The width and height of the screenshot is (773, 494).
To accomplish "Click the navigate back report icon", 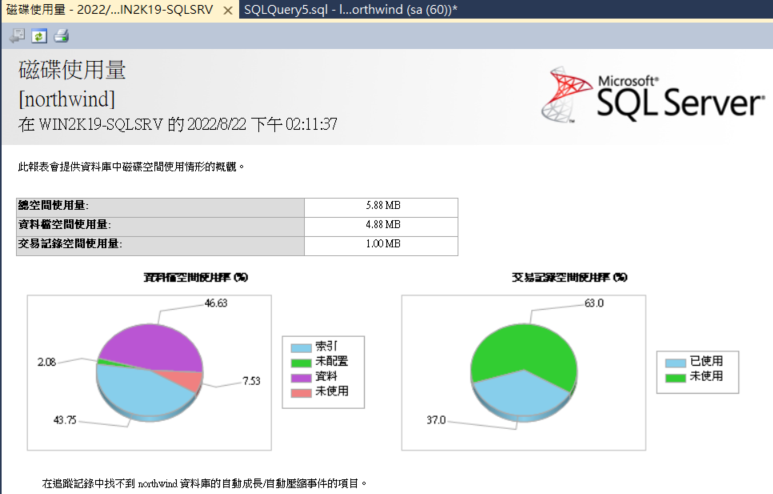I will (x=17, y=36).
